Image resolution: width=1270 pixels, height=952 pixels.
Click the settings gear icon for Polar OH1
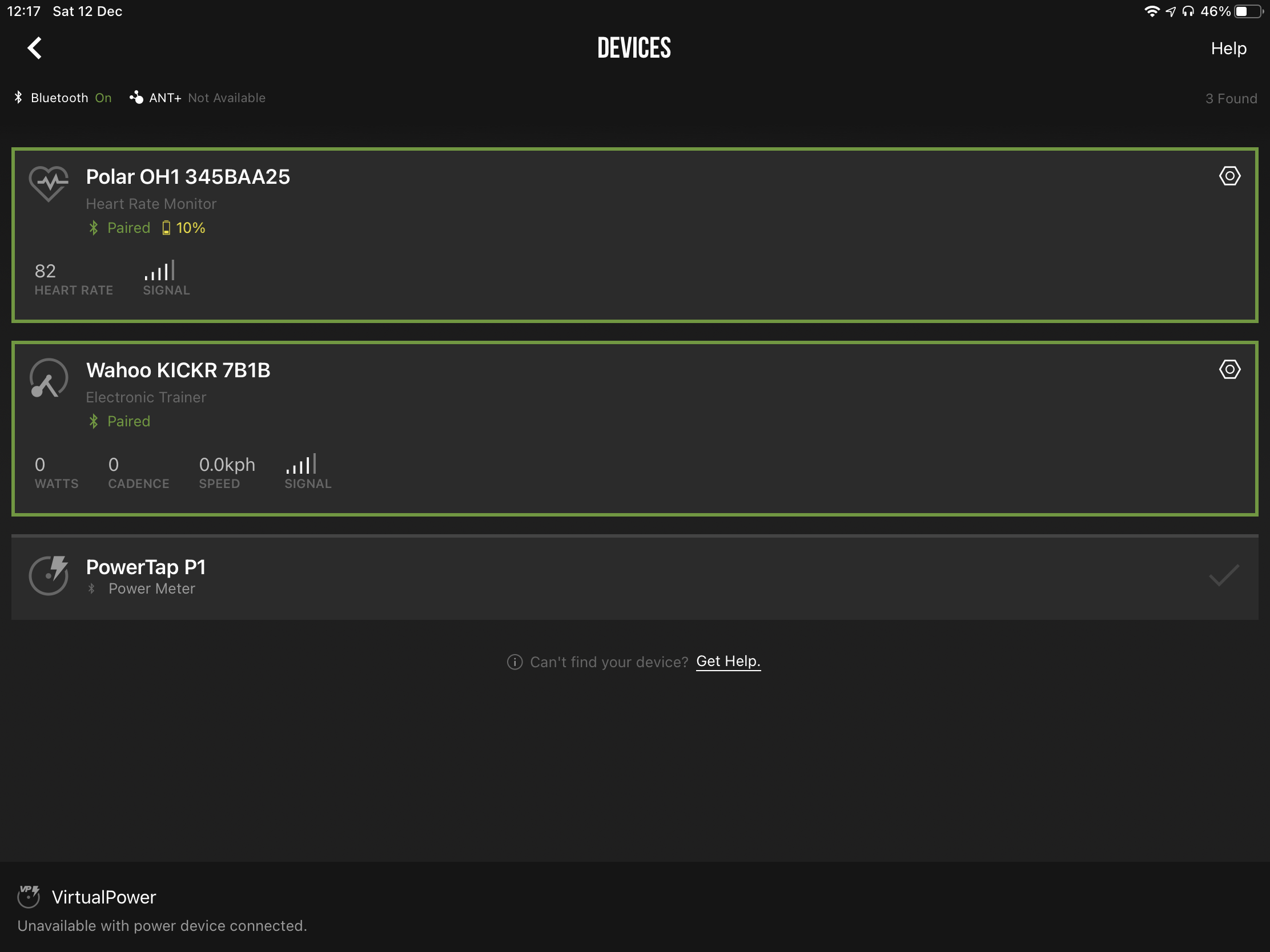pyautogui.click(x=1231, y=176)
